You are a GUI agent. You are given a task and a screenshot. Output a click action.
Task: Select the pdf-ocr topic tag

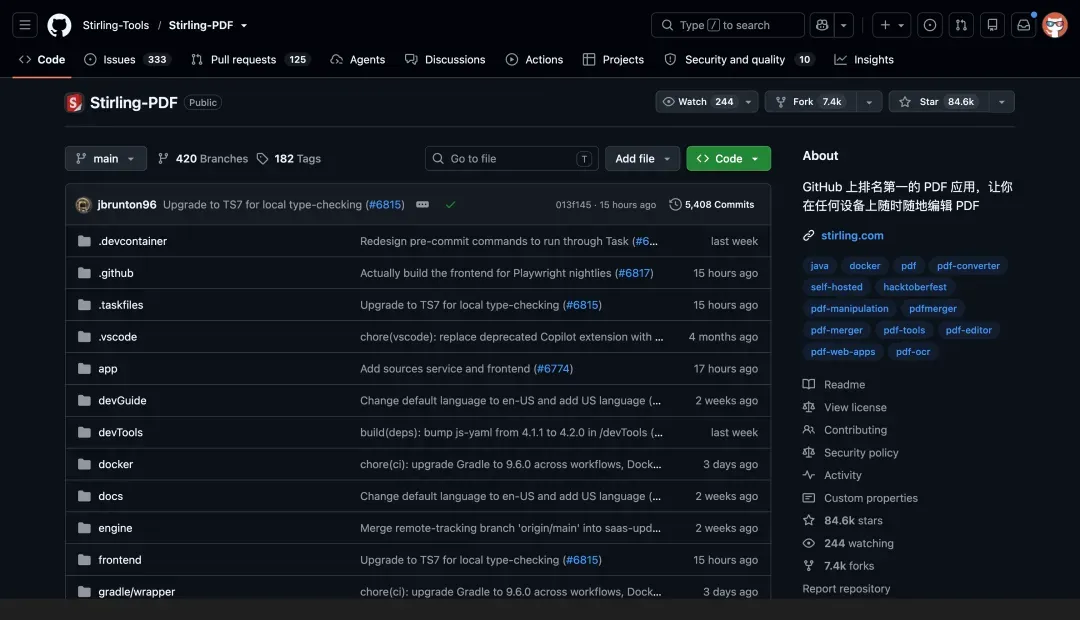coord(913,352)
